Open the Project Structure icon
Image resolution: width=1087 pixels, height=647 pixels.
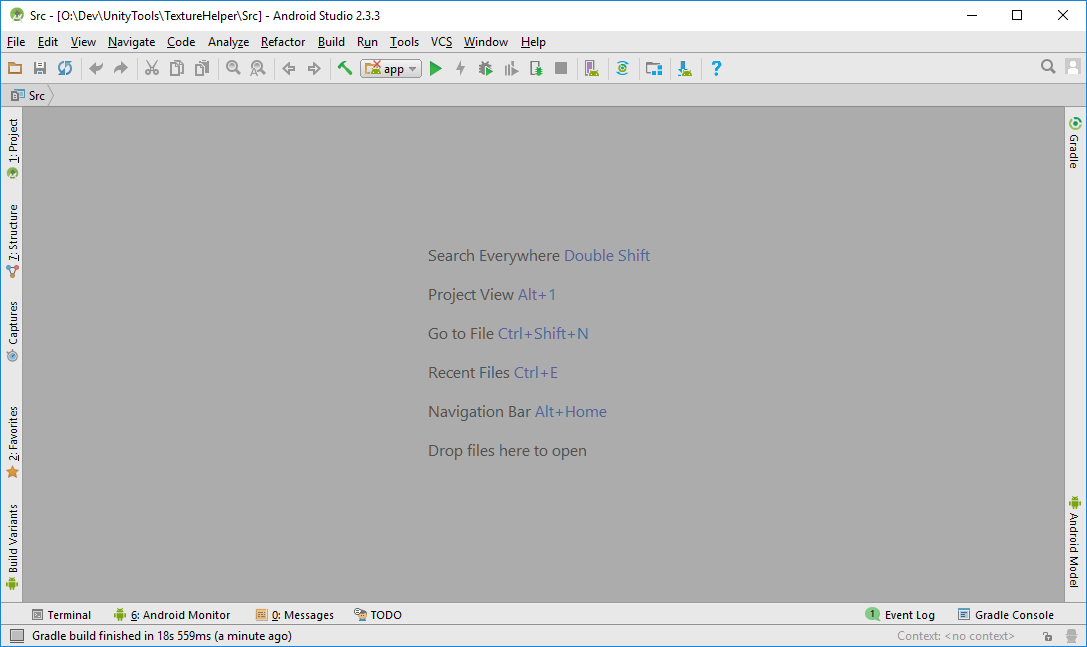click(654, 68)
